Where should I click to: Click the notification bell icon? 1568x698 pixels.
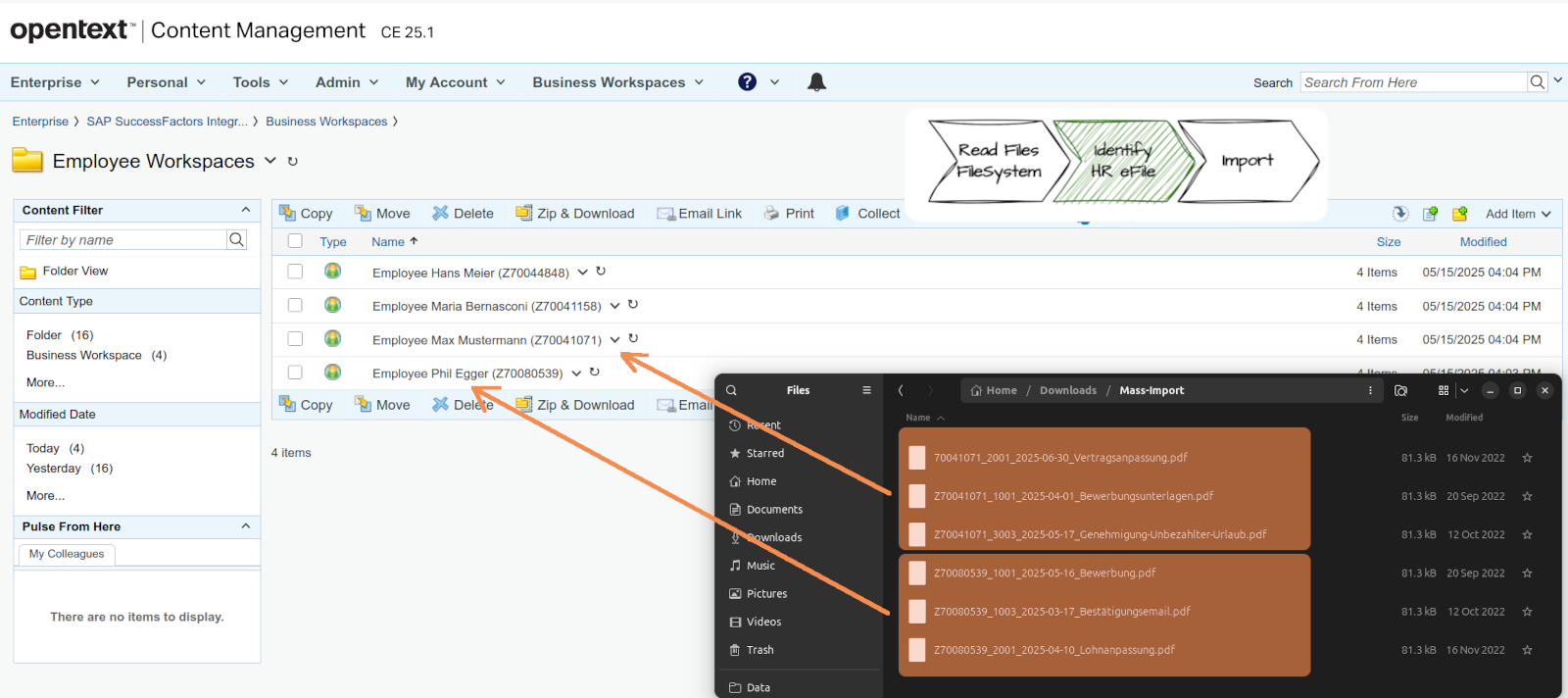(x=816, y=82)
